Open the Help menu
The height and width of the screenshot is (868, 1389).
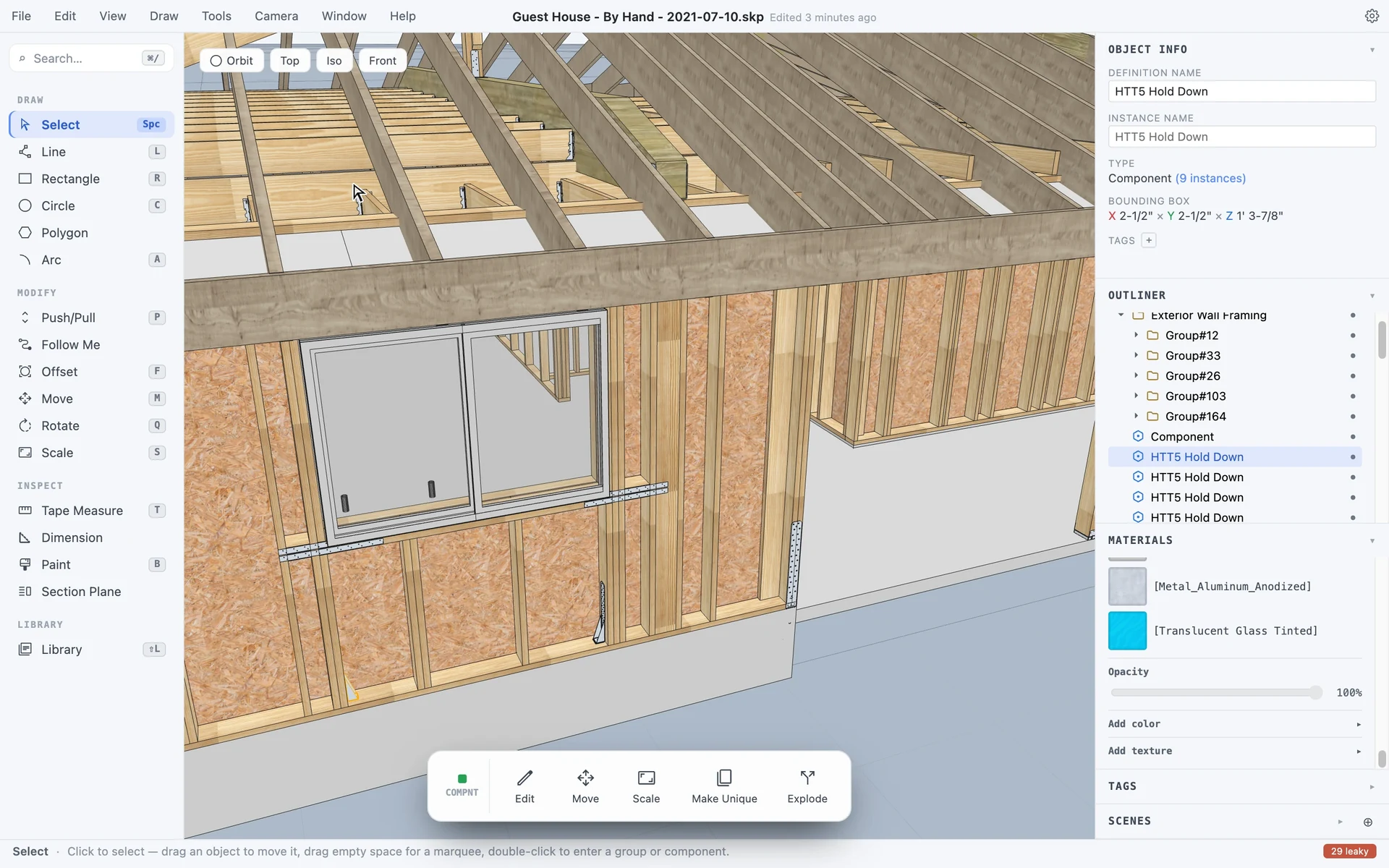403,16
